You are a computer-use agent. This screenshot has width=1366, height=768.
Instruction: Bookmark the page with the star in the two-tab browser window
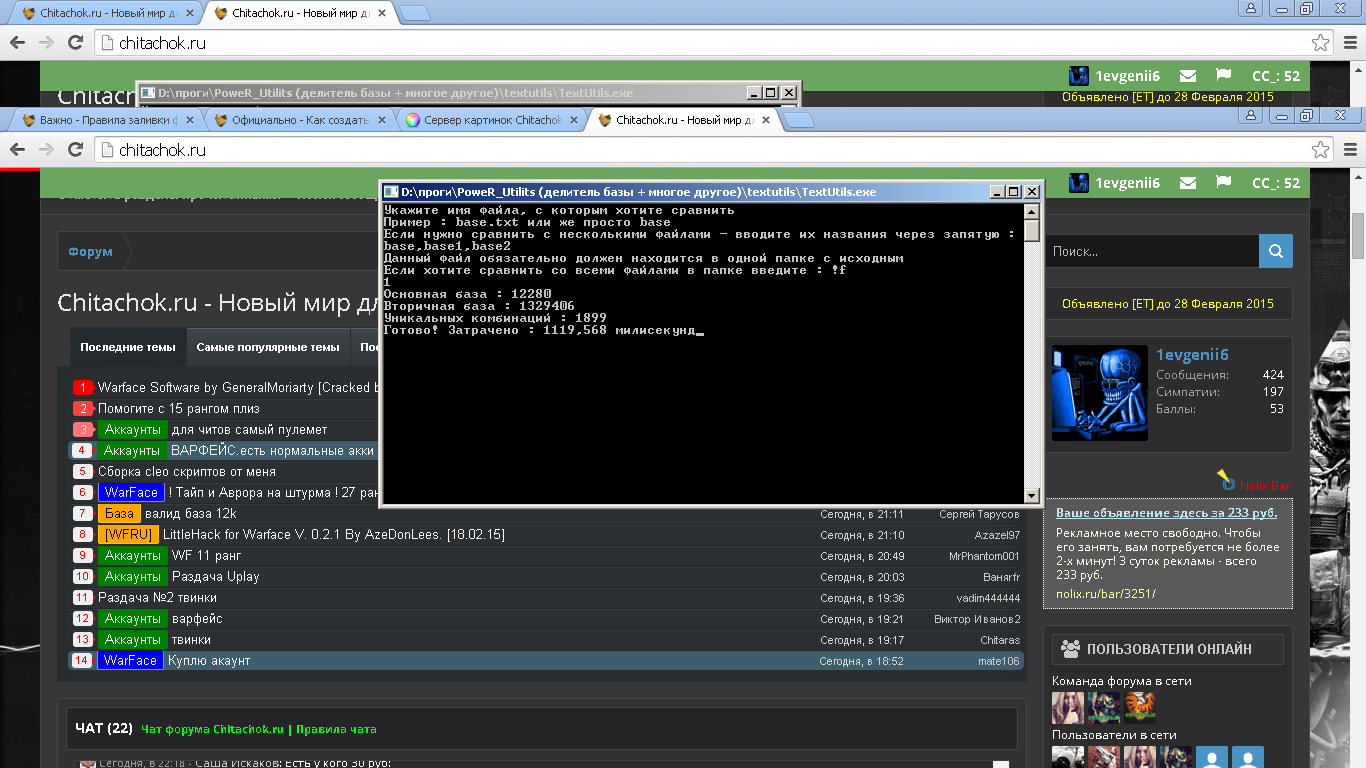point(1321,43)
